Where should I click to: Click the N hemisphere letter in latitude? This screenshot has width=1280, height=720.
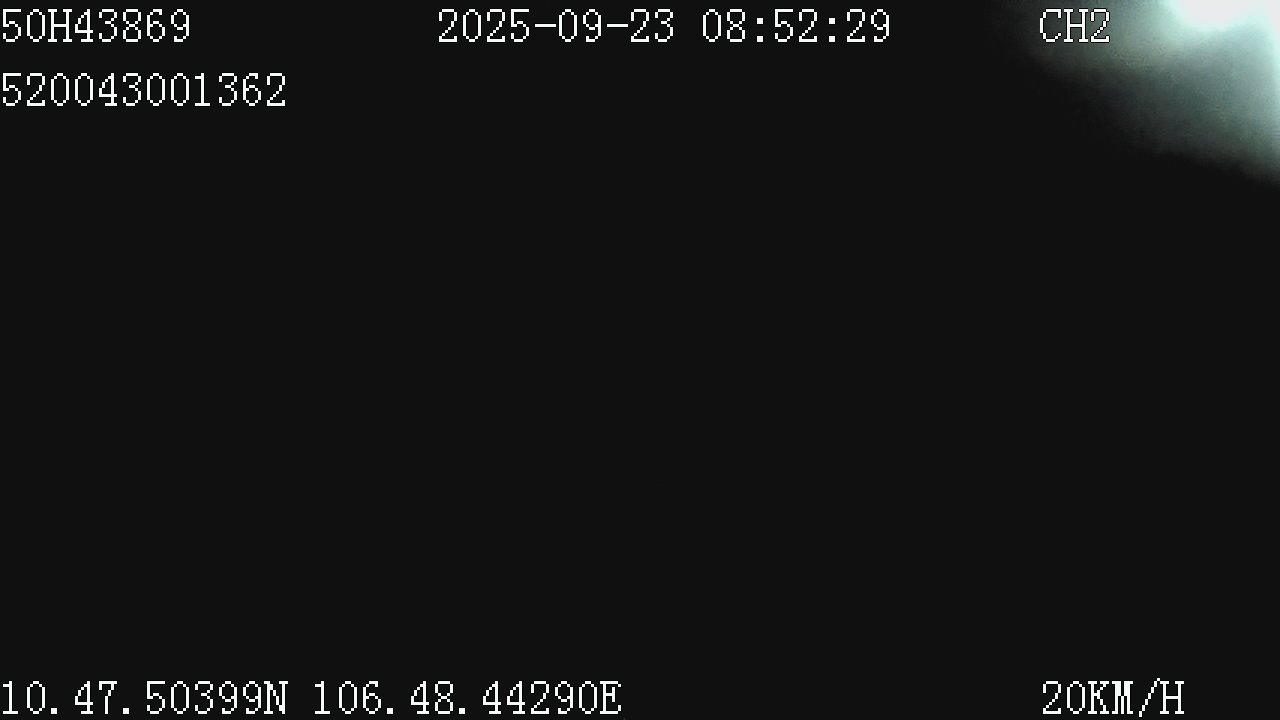pos(276,698)
